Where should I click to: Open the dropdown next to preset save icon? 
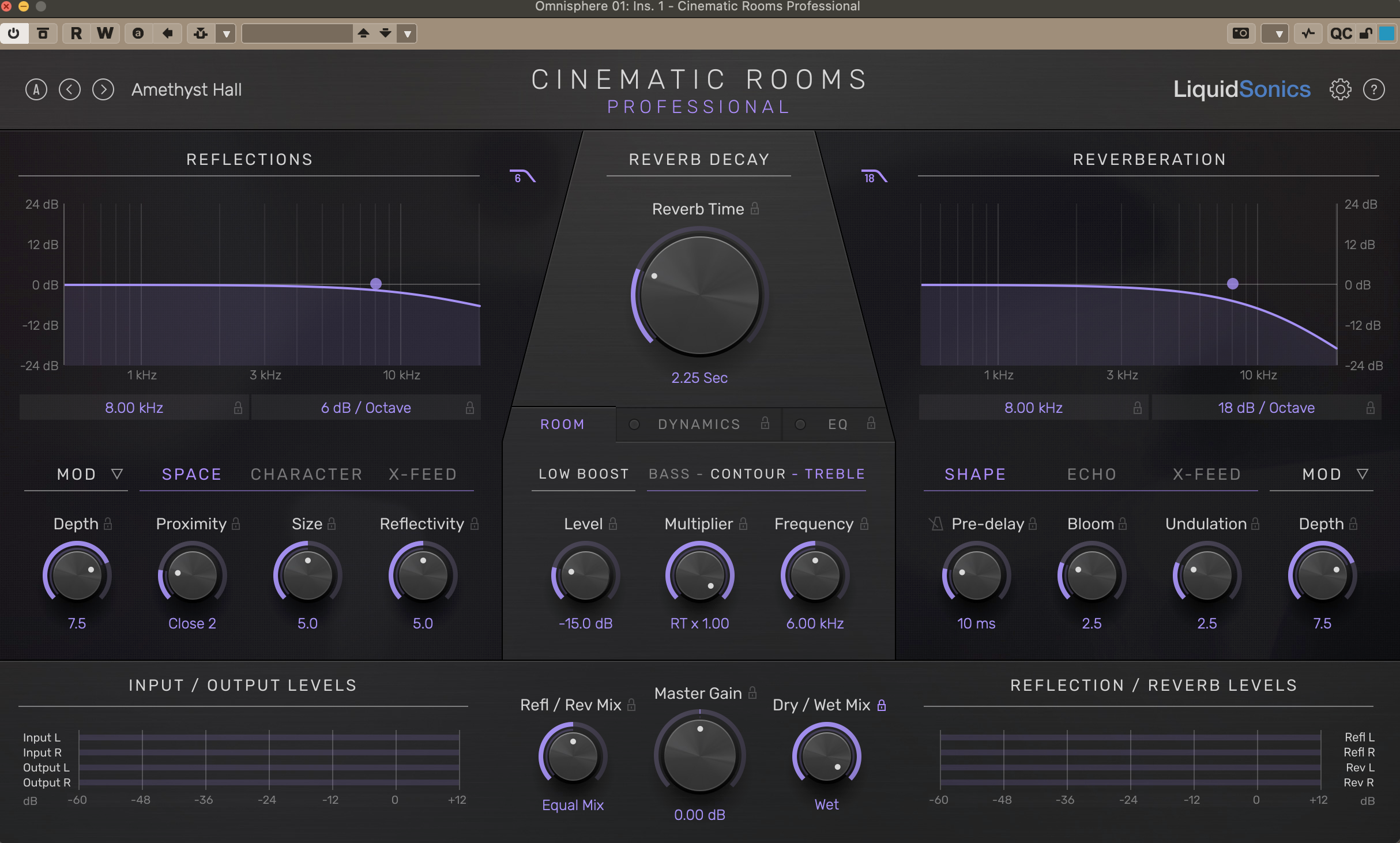point(226,33)
